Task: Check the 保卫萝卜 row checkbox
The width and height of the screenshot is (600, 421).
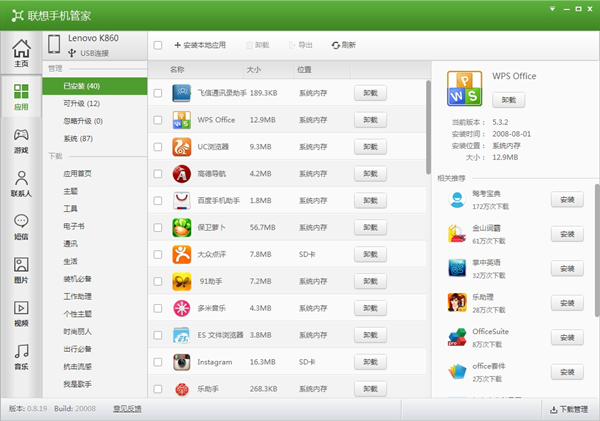Action: [x=158, y=227]
